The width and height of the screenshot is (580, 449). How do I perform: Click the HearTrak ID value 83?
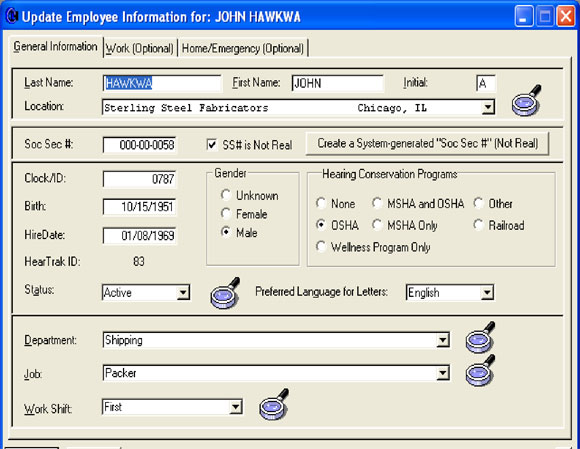tap(139, 261)
